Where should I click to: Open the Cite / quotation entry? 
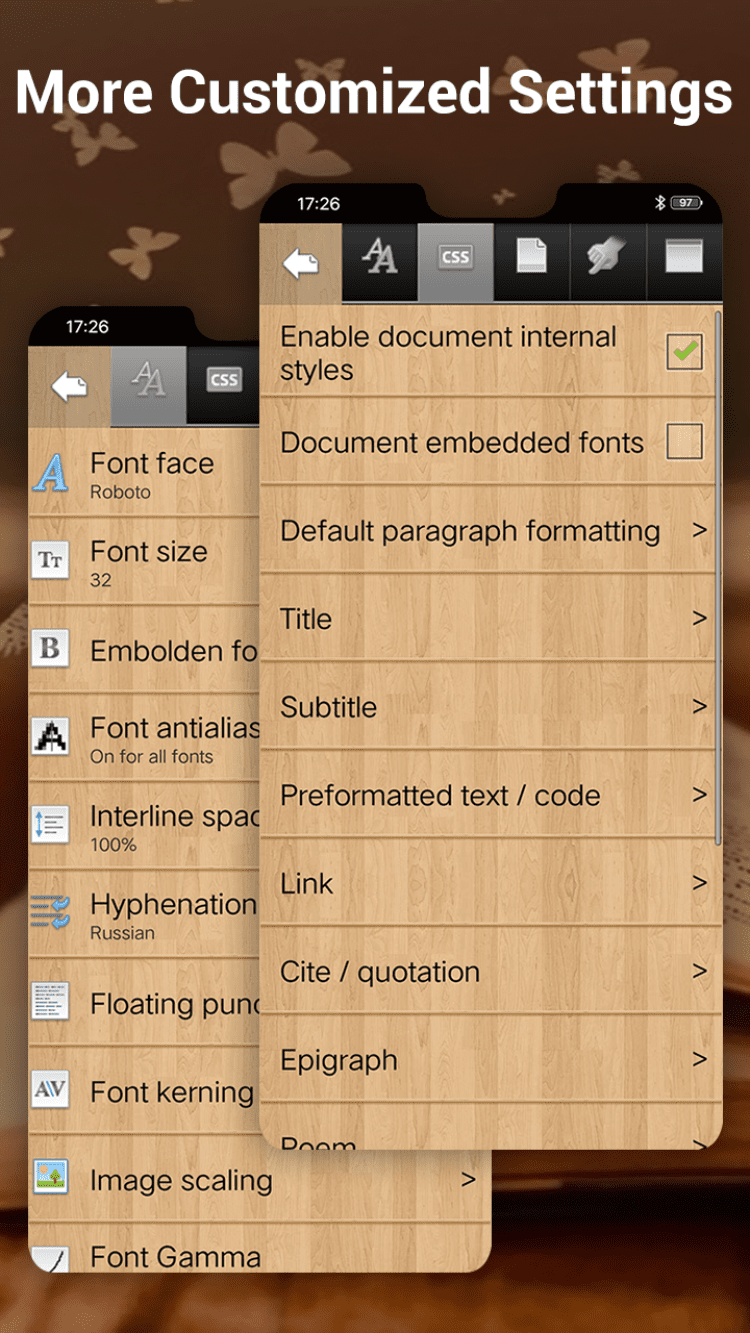(491, 971)
